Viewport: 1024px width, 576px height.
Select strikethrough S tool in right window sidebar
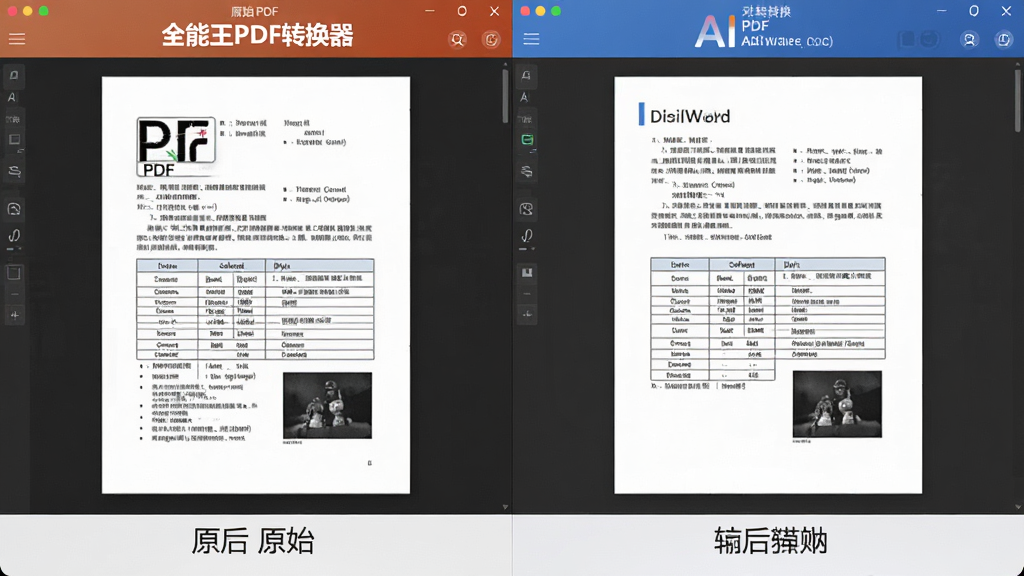click(x=527, y=172)
